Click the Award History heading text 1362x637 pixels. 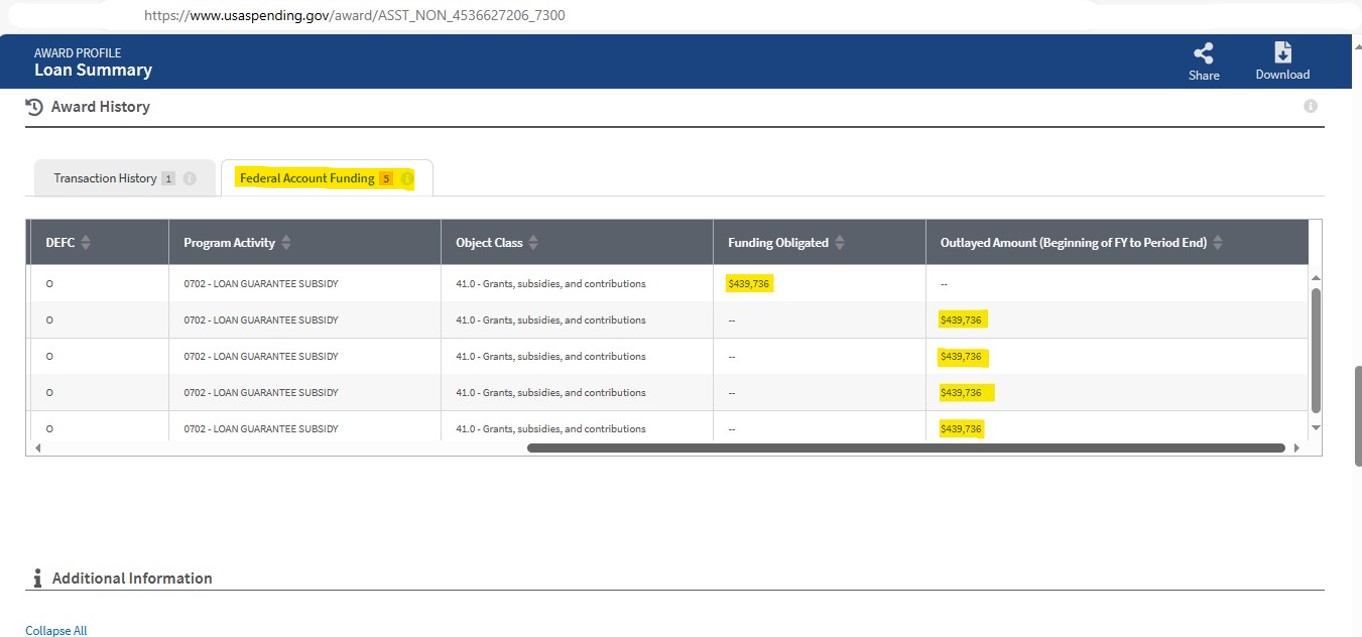click(100, 107)
